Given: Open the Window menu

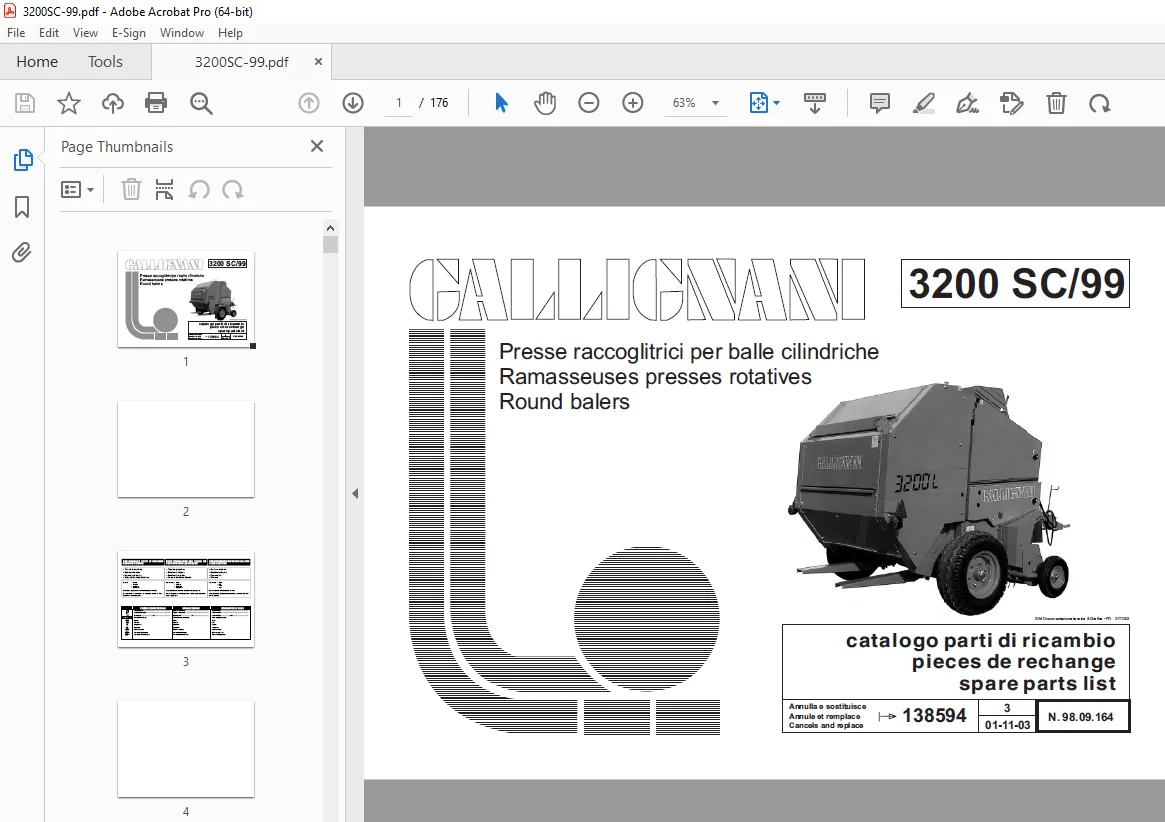Looking at the screenshot, I should click(x=182, y=33).
